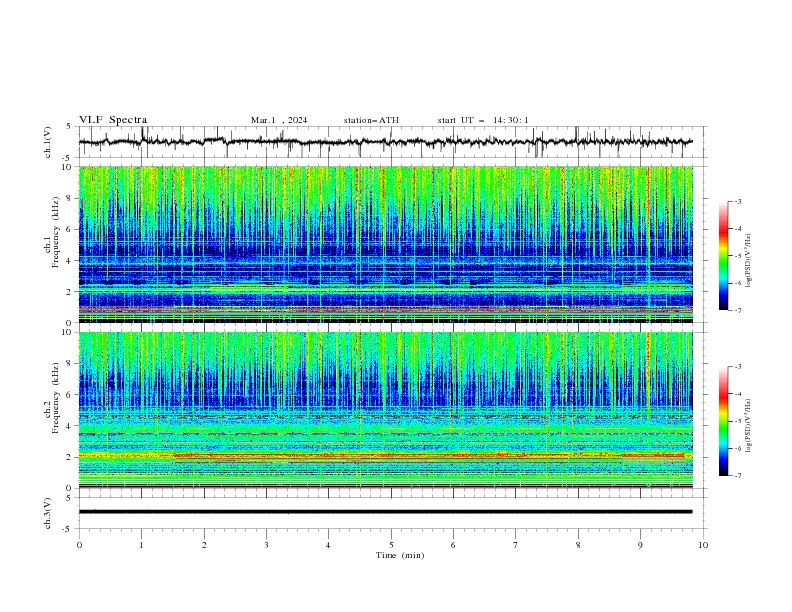Click the time axis tick label "2"
Viewport: 792px width, 612px height.
pos(204,545)
